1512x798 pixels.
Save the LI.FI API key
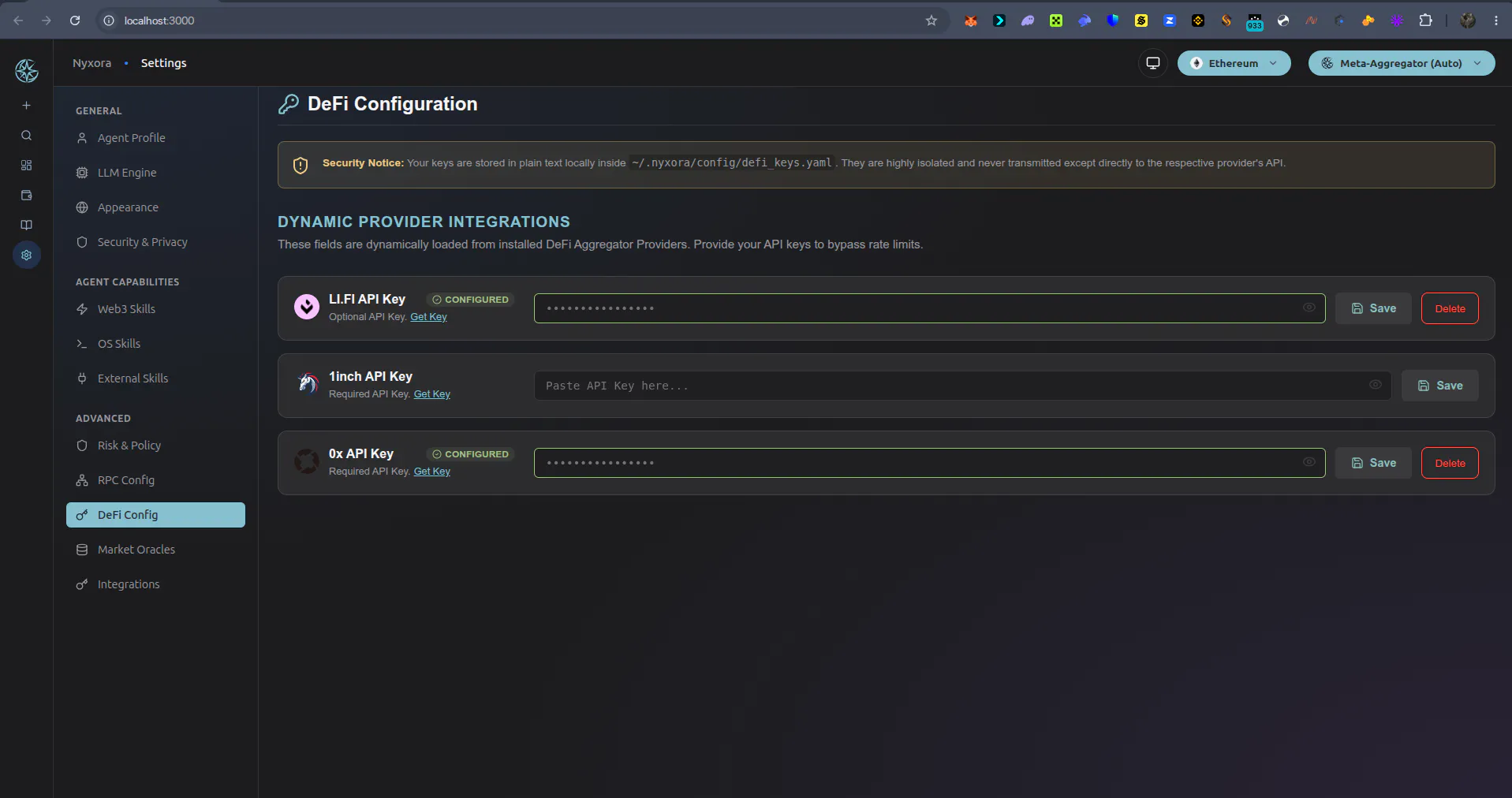1373,308
